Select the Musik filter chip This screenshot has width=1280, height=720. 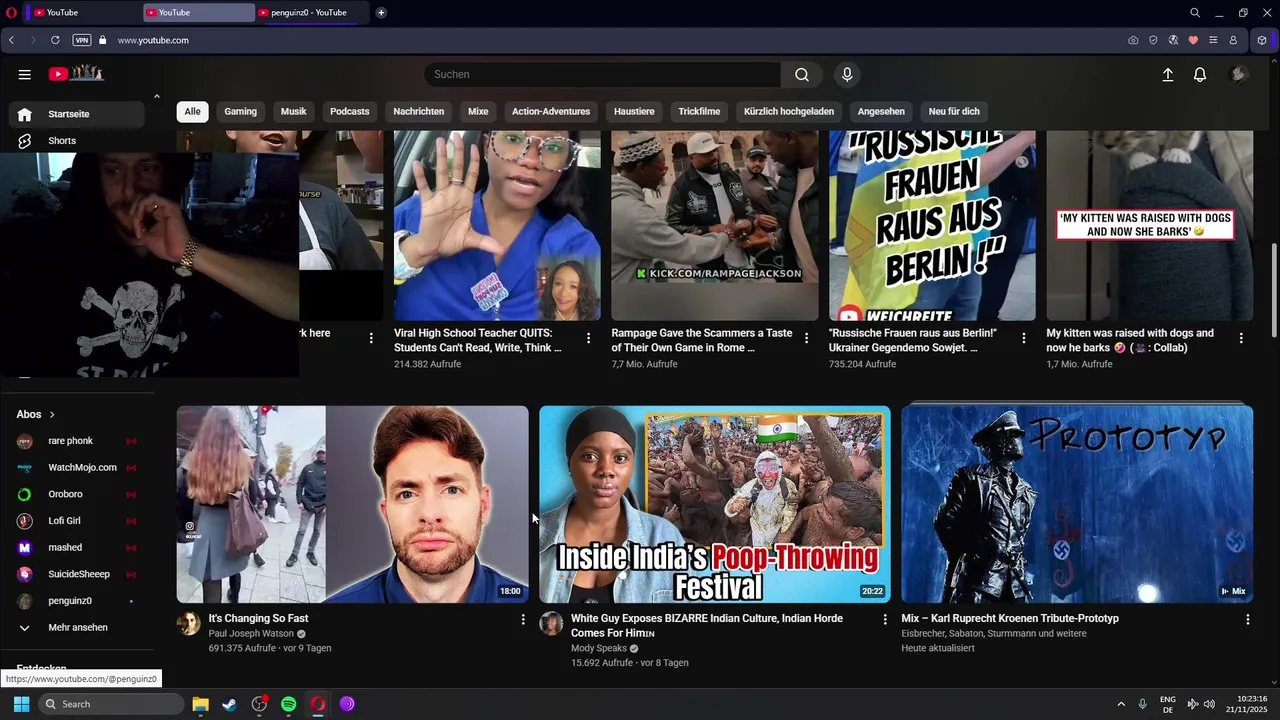(293, 111)
